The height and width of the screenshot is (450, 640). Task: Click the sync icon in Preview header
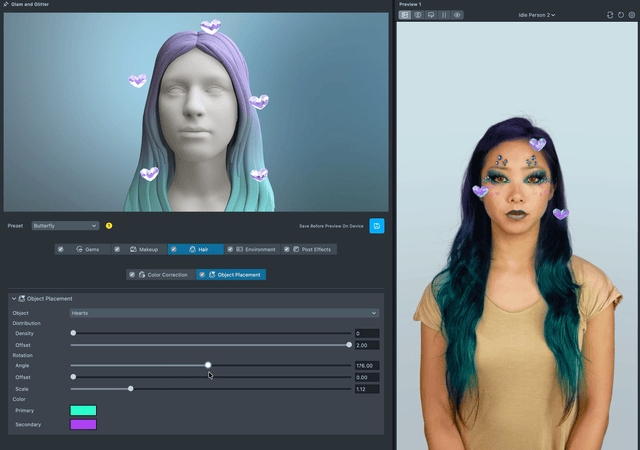(x=610, y=15)
